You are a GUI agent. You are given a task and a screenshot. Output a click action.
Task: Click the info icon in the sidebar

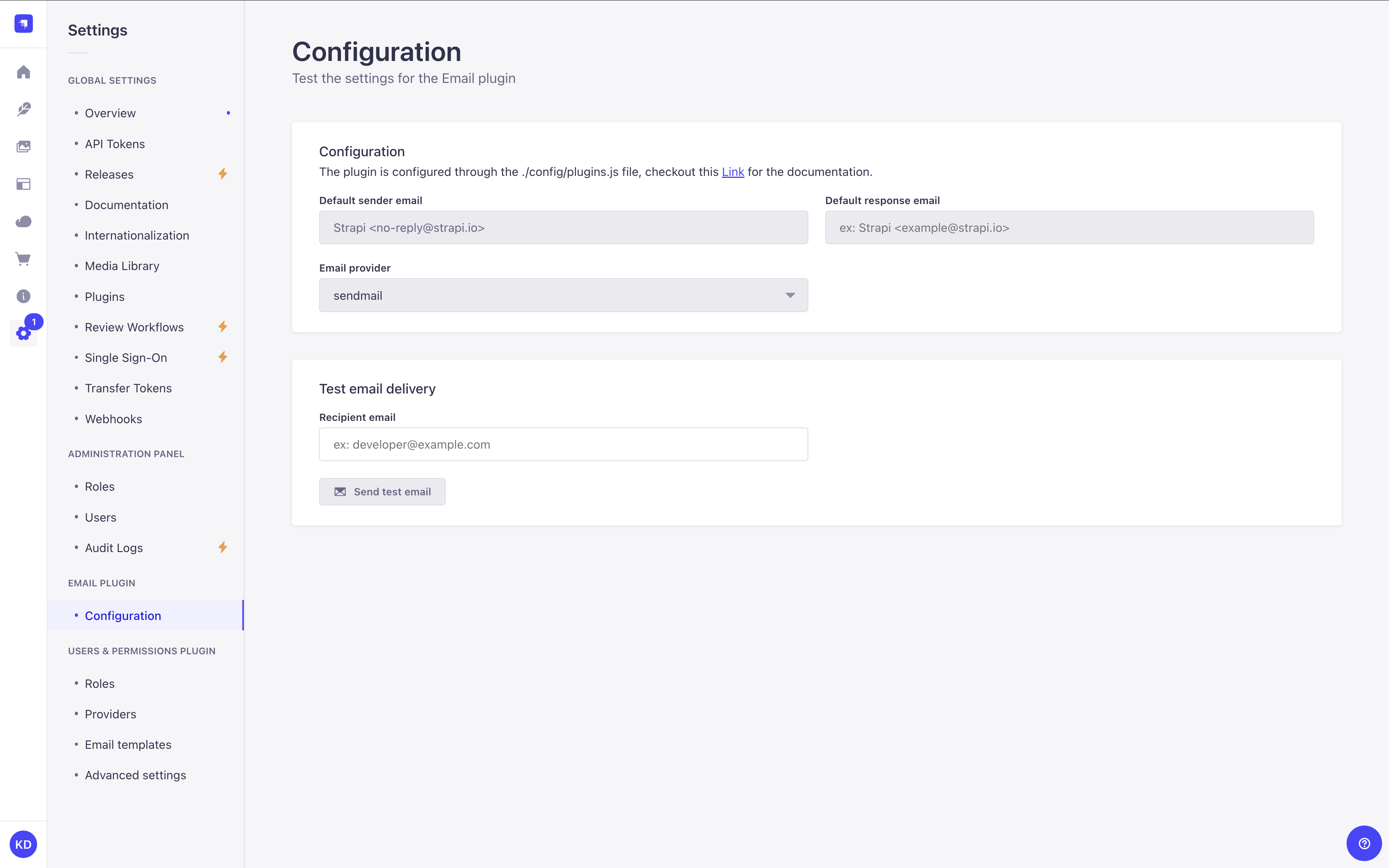[23, 296]
